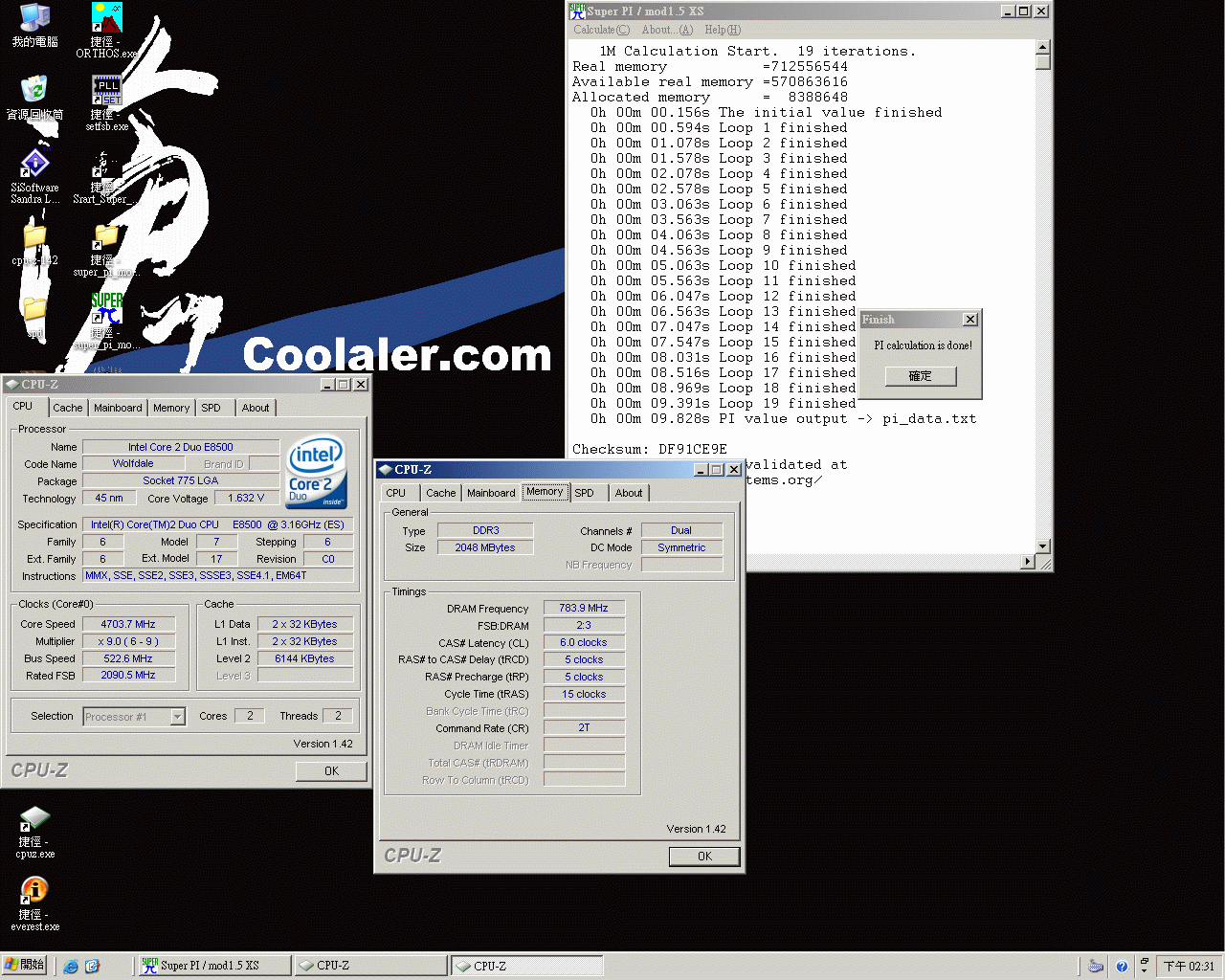Click the Channels # Dual value
The width and height of the screenshot is (1225, 980).
(x=681, y=530)
